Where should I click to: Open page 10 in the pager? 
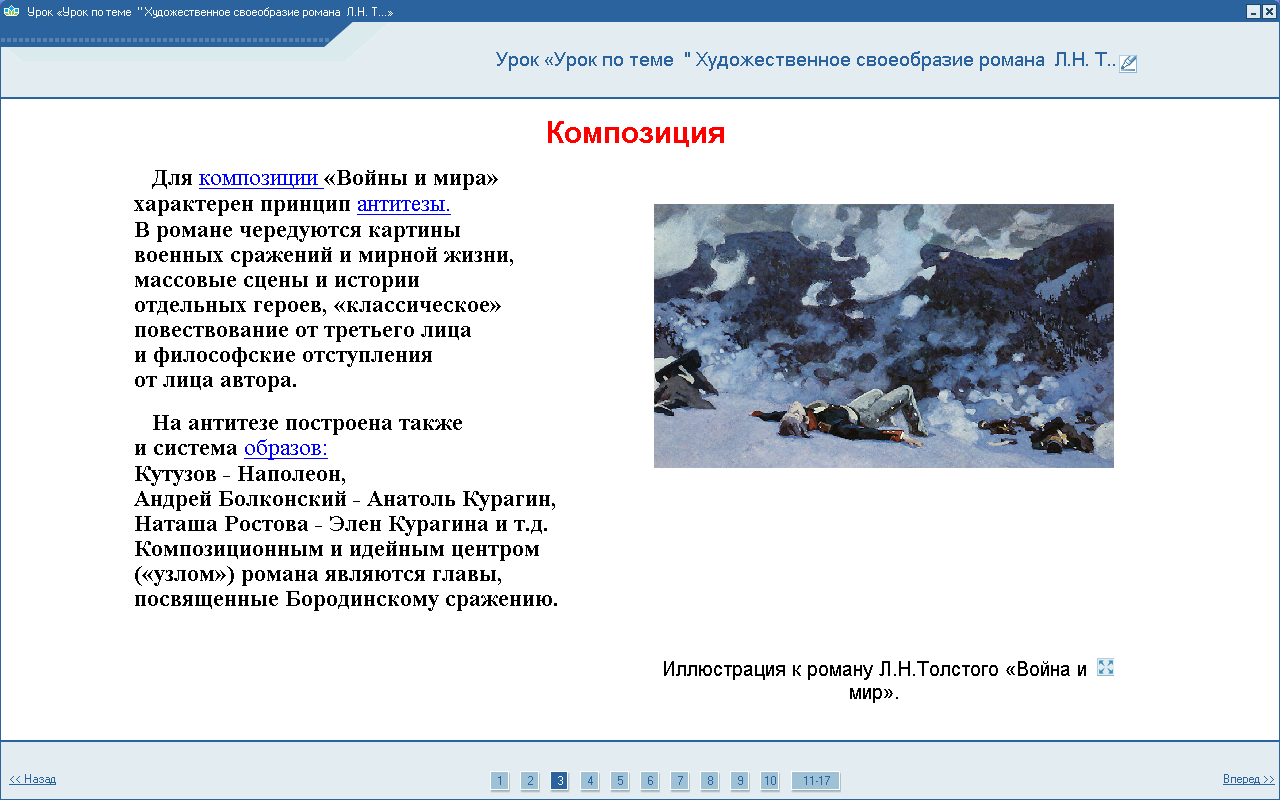click(x=770, y=781)
